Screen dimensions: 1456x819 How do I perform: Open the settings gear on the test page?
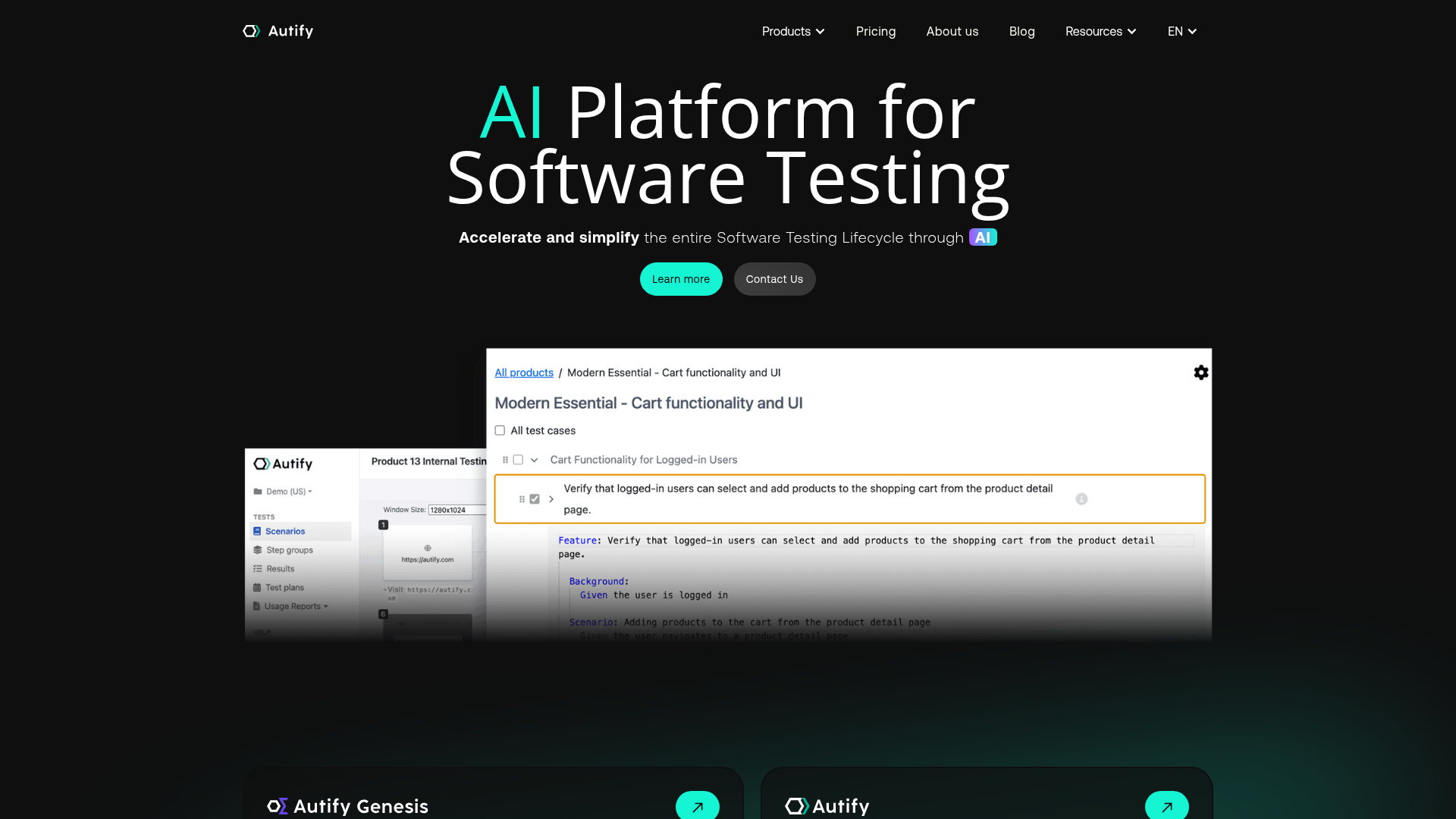click(1200, 372)
